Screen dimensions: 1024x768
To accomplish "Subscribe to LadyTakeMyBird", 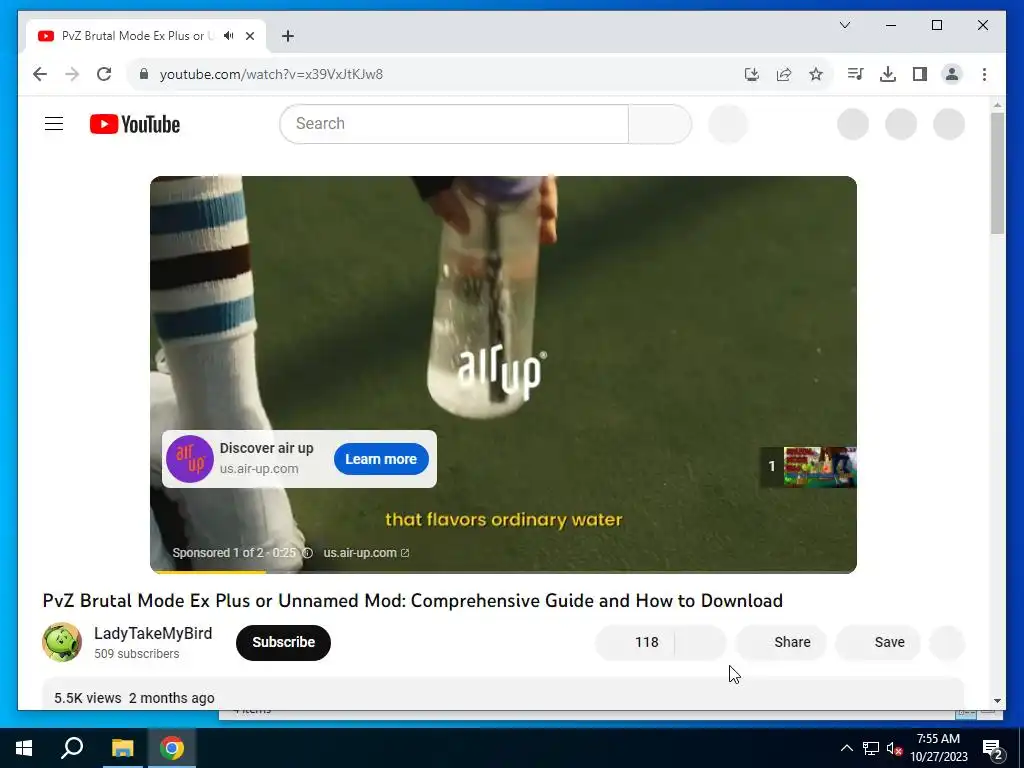I will pos(283,642).
